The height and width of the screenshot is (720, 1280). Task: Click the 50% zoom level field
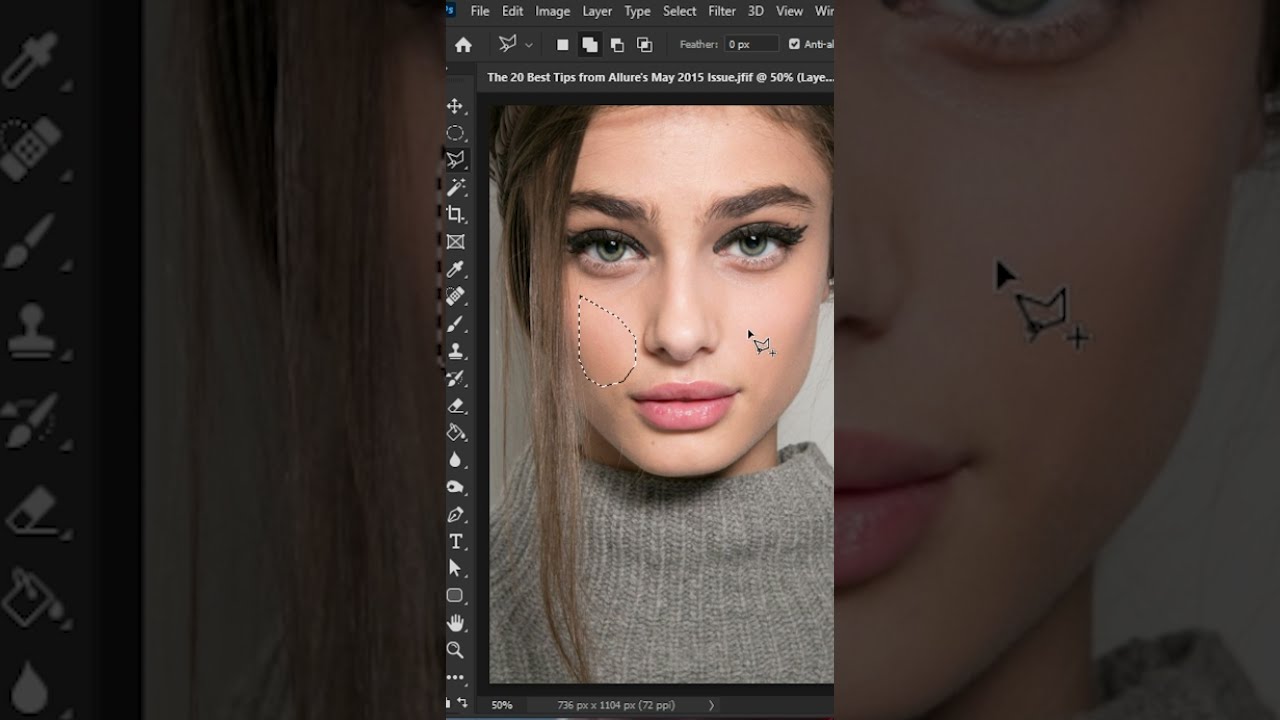502,705
